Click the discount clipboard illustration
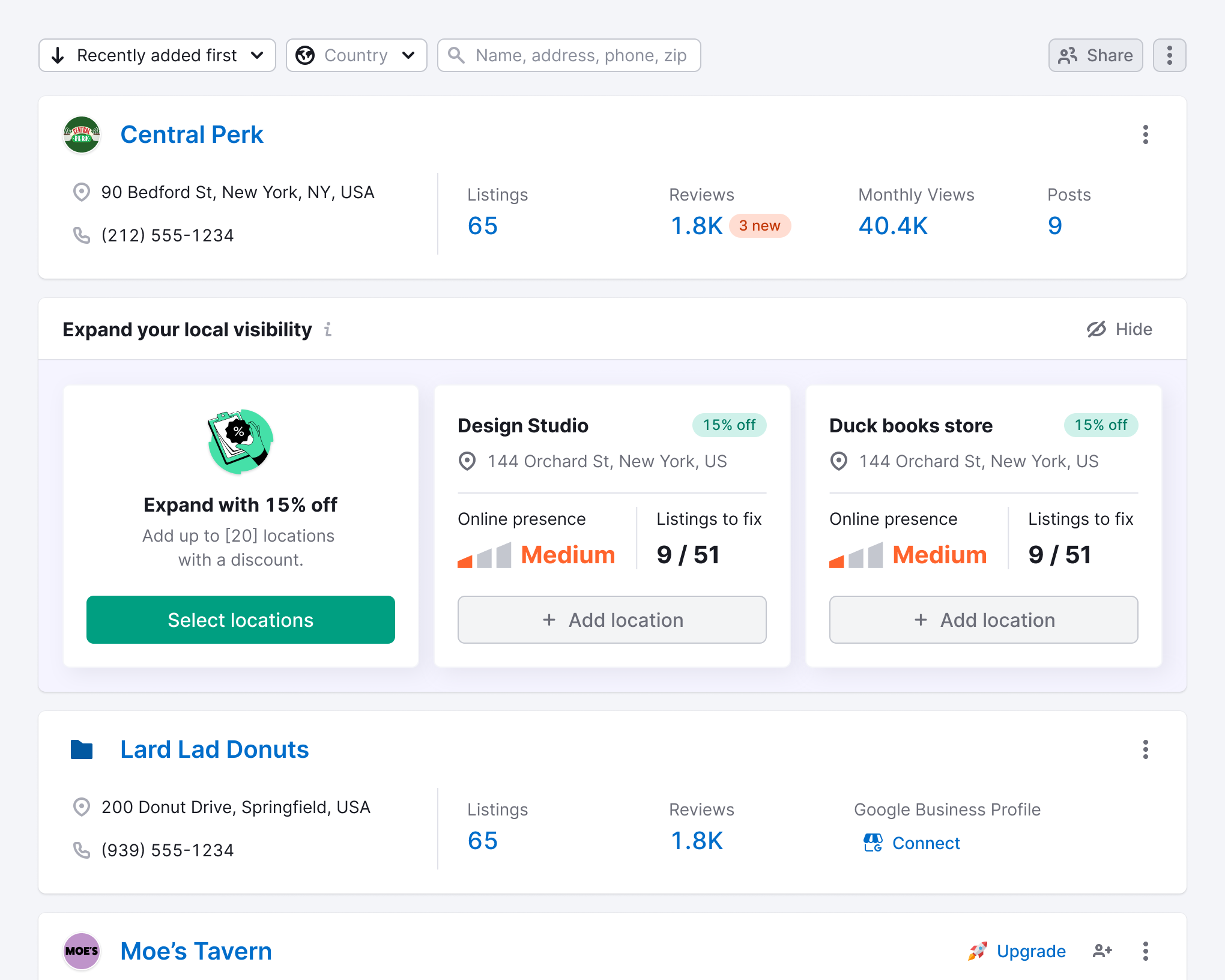This screenshot has width=1225, height=980. [240, 441]
